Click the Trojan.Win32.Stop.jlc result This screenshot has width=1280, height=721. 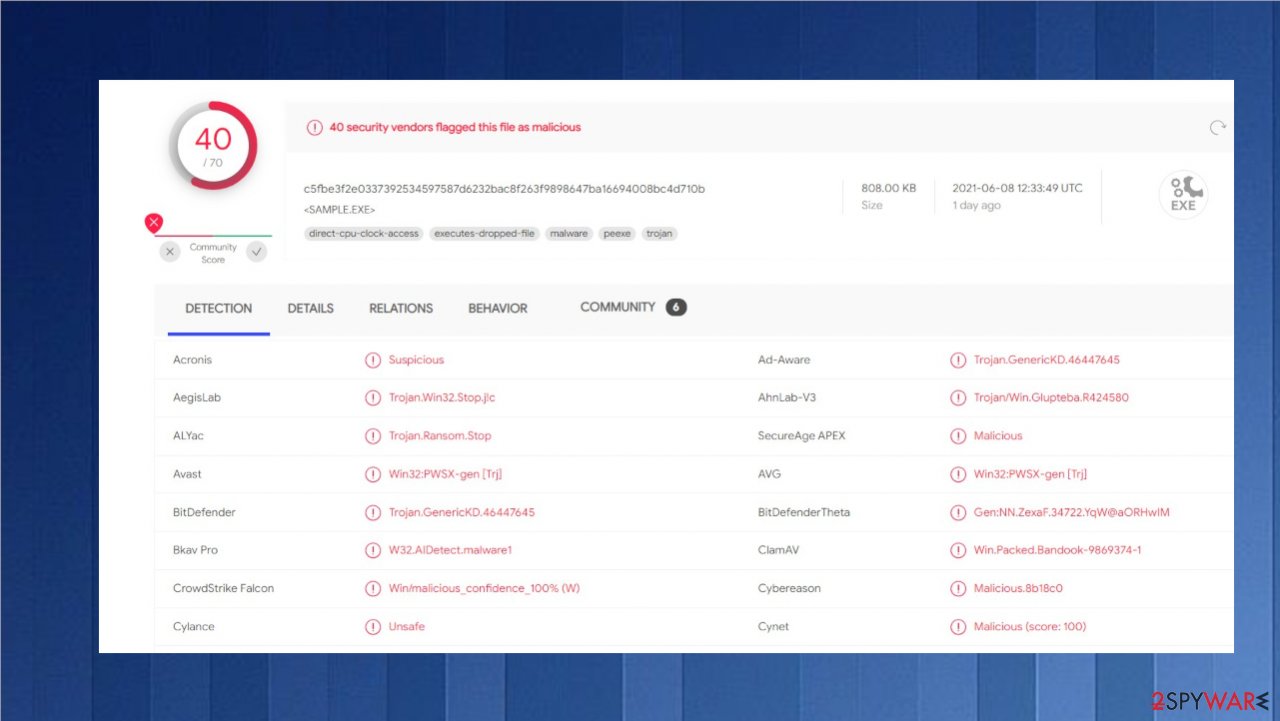(x=442, y=398)
